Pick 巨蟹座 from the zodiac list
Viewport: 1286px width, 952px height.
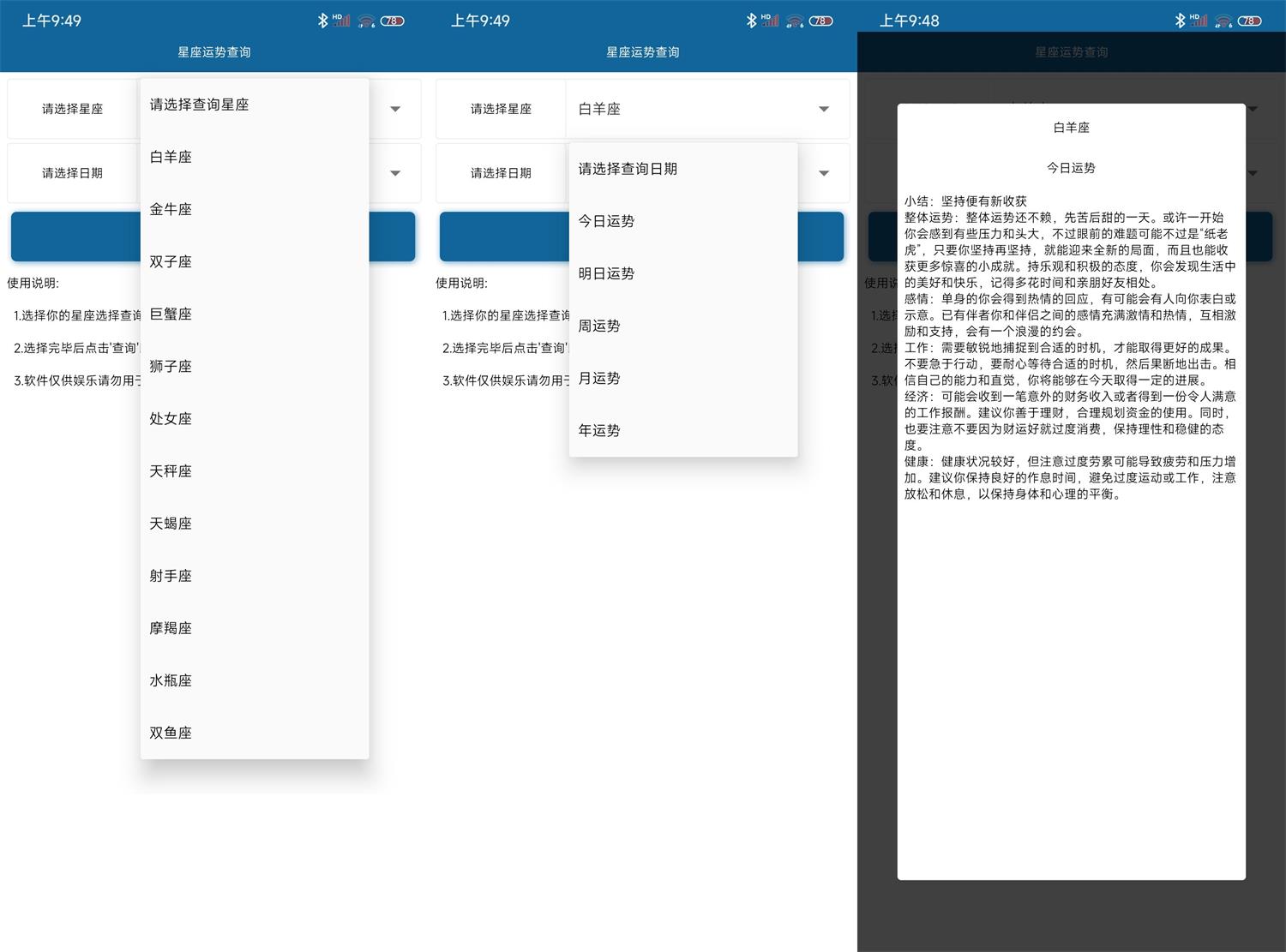pyautogui.click(x=171, y=314)
